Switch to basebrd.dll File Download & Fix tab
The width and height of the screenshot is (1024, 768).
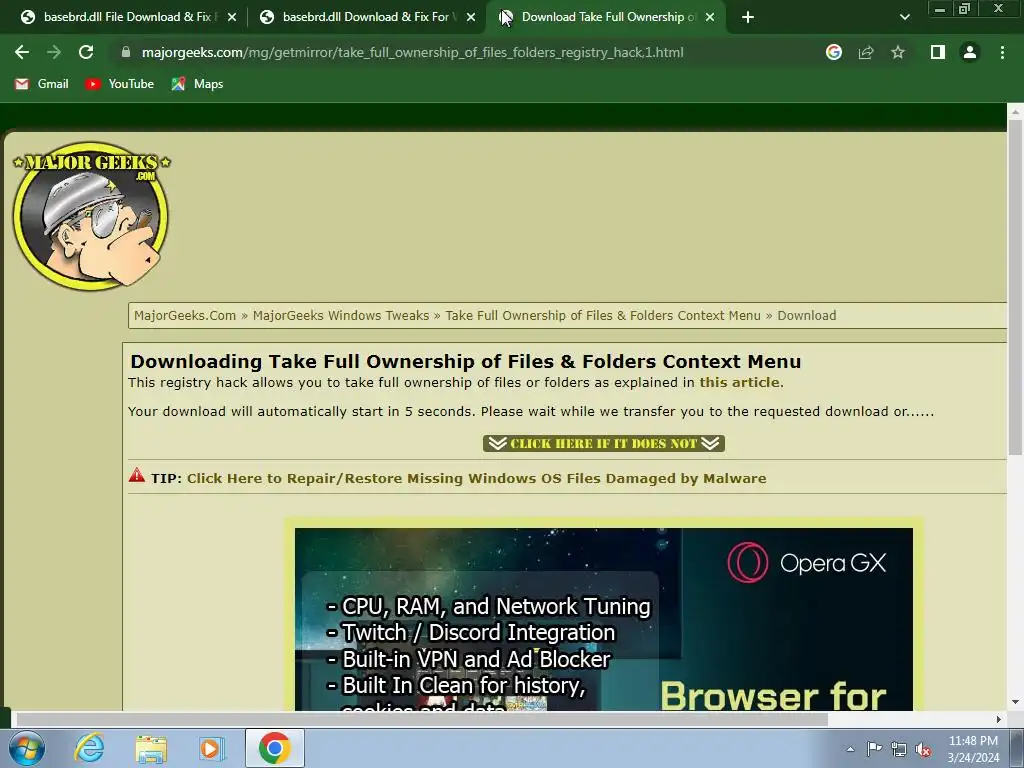coord(127,17)
